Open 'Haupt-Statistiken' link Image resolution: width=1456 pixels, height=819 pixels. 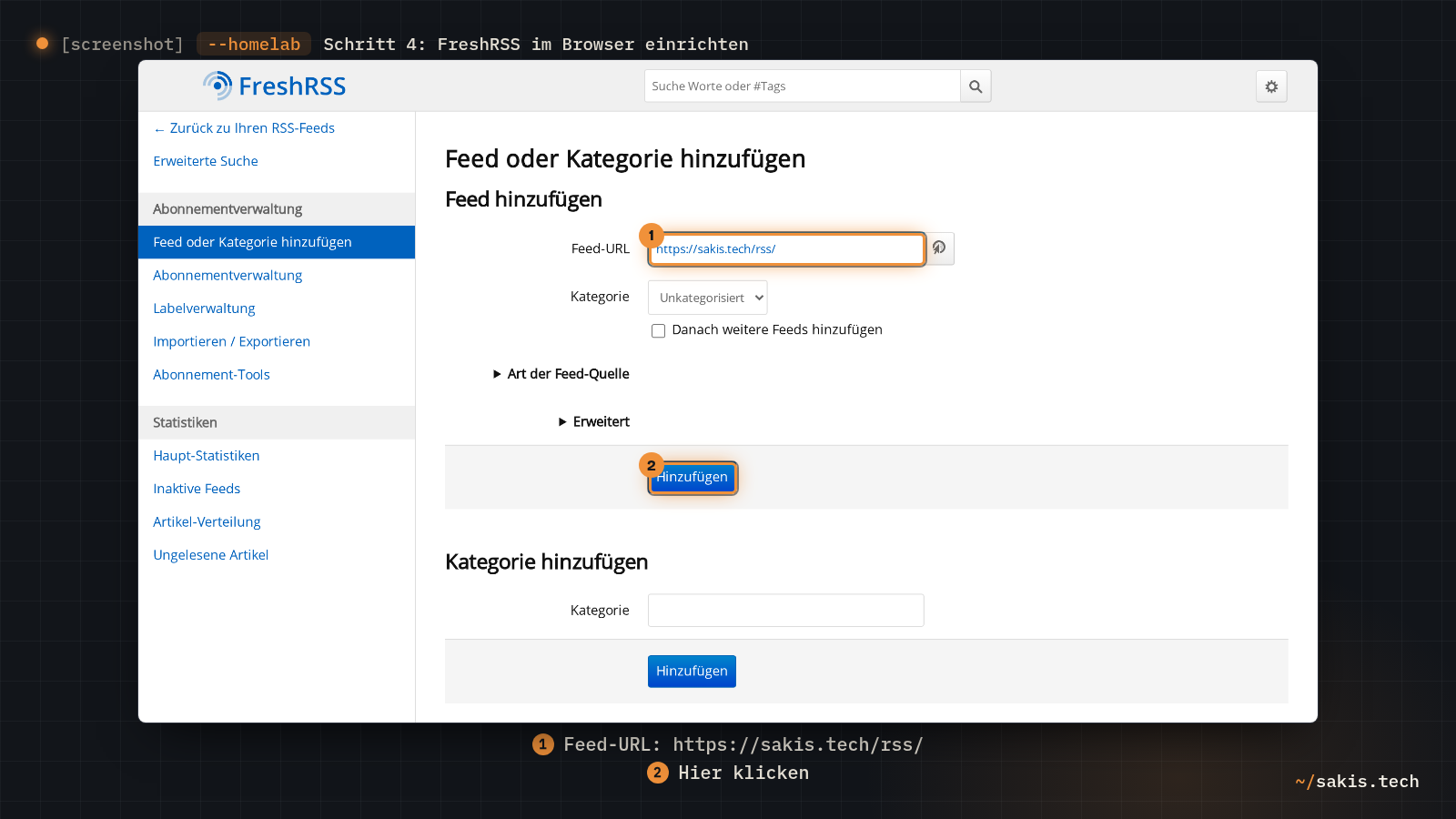(207, 456)
